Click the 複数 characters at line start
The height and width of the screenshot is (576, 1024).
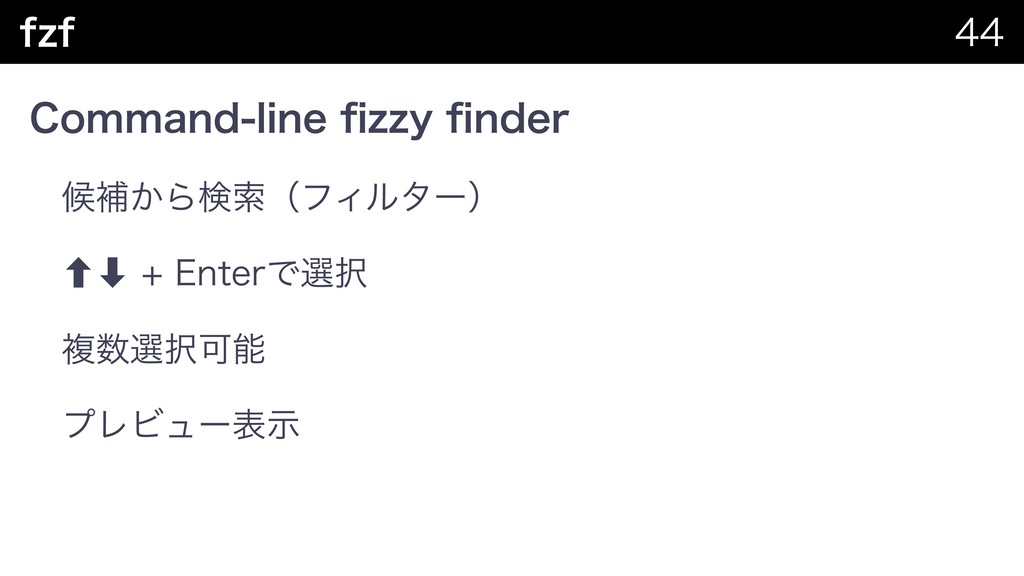[95, 349]
